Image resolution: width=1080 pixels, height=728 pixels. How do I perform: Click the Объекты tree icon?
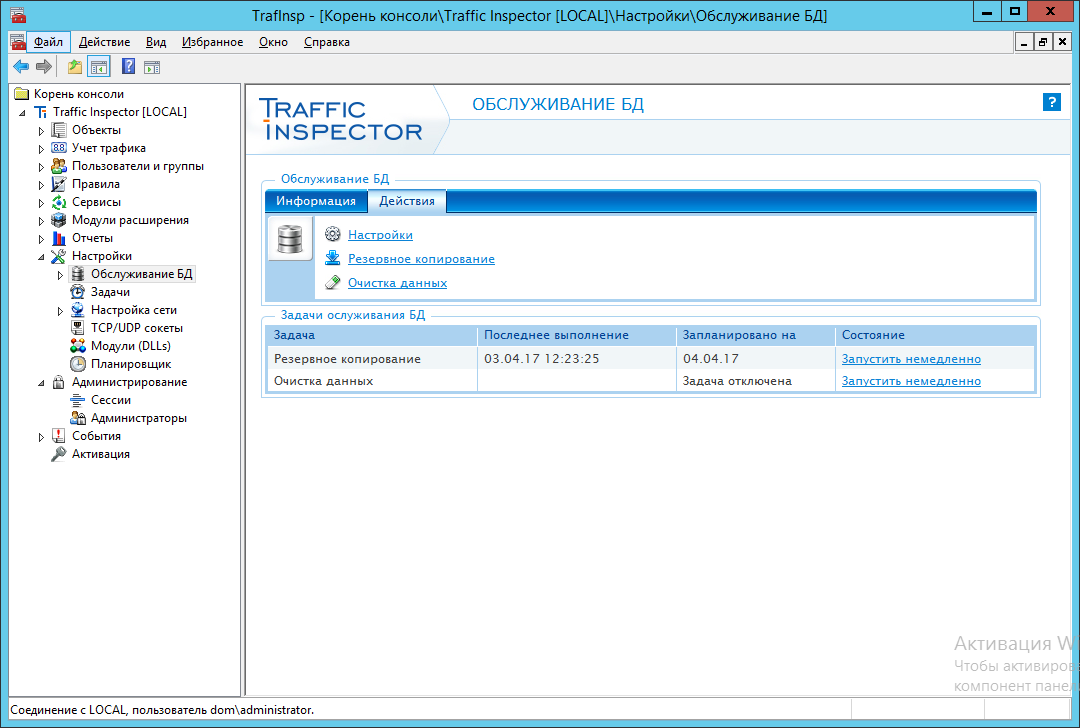tap(59, 130)
